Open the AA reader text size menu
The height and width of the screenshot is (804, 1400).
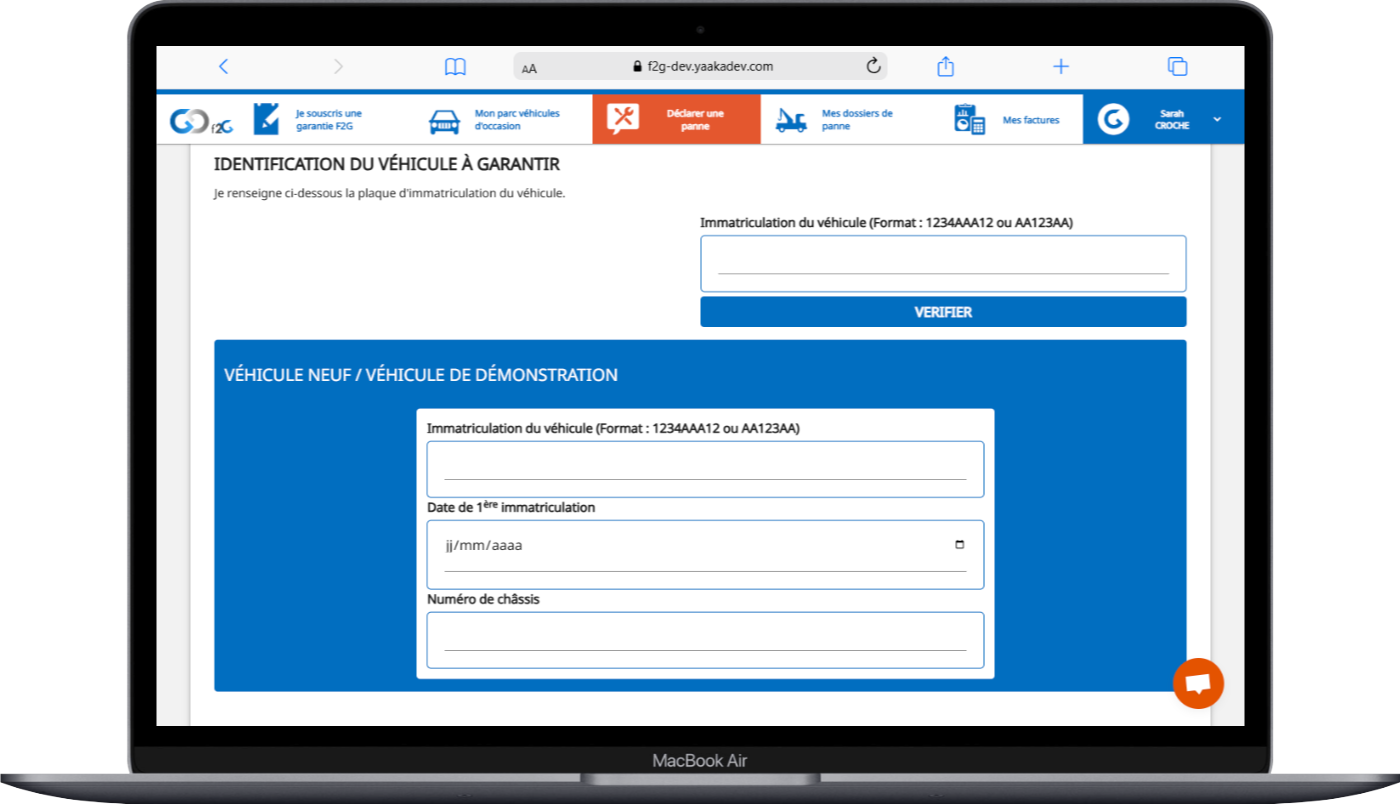click(x=529, y=68)
